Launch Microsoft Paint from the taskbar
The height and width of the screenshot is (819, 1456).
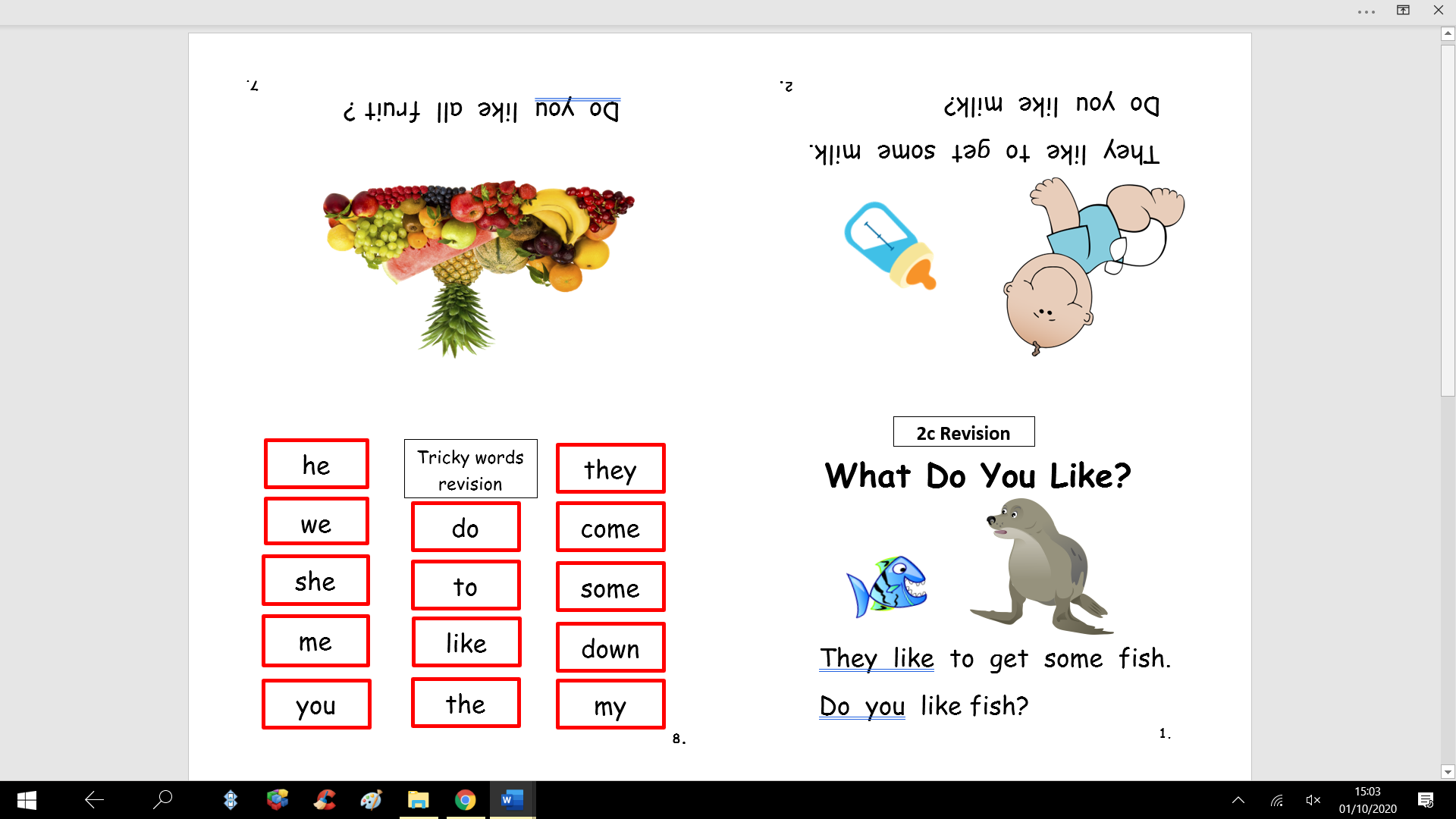372,800
